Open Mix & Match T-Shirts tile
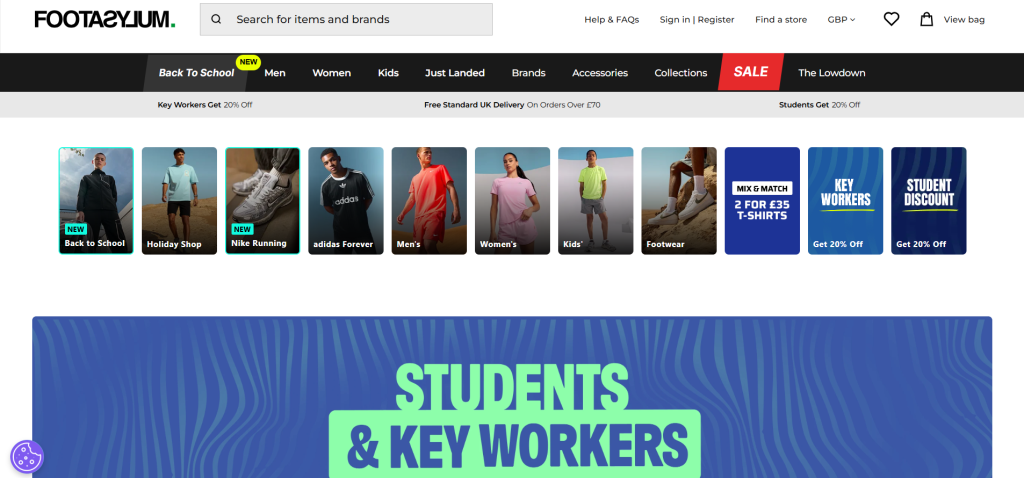Image resolution: width=1024 pixels, height=478 pixels. [x=762, y=200]
